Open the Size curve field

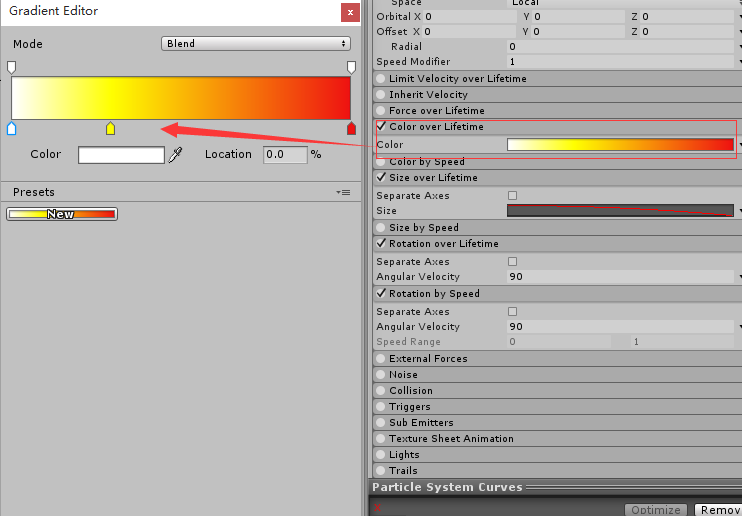[x=620, y=211]
